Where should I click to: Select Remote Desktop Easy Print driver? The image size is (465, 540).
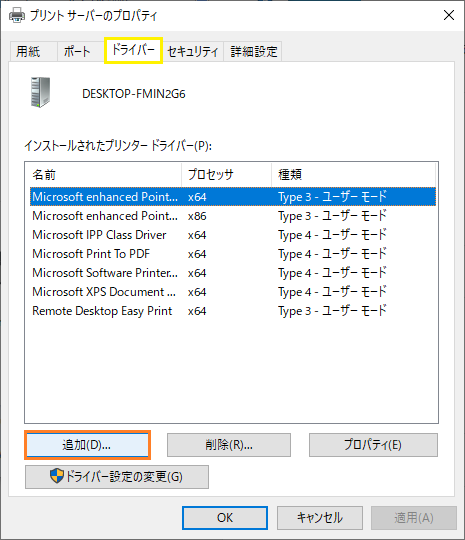[233, 311]
